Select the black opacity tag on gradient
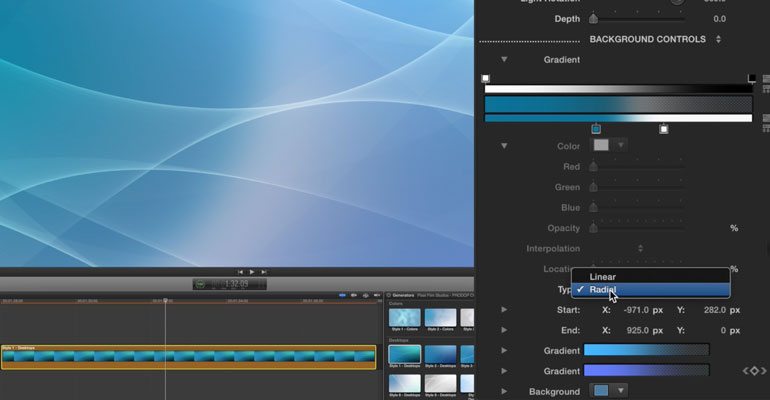Viewport: 770px width, 400px height. tap(752, 79)
